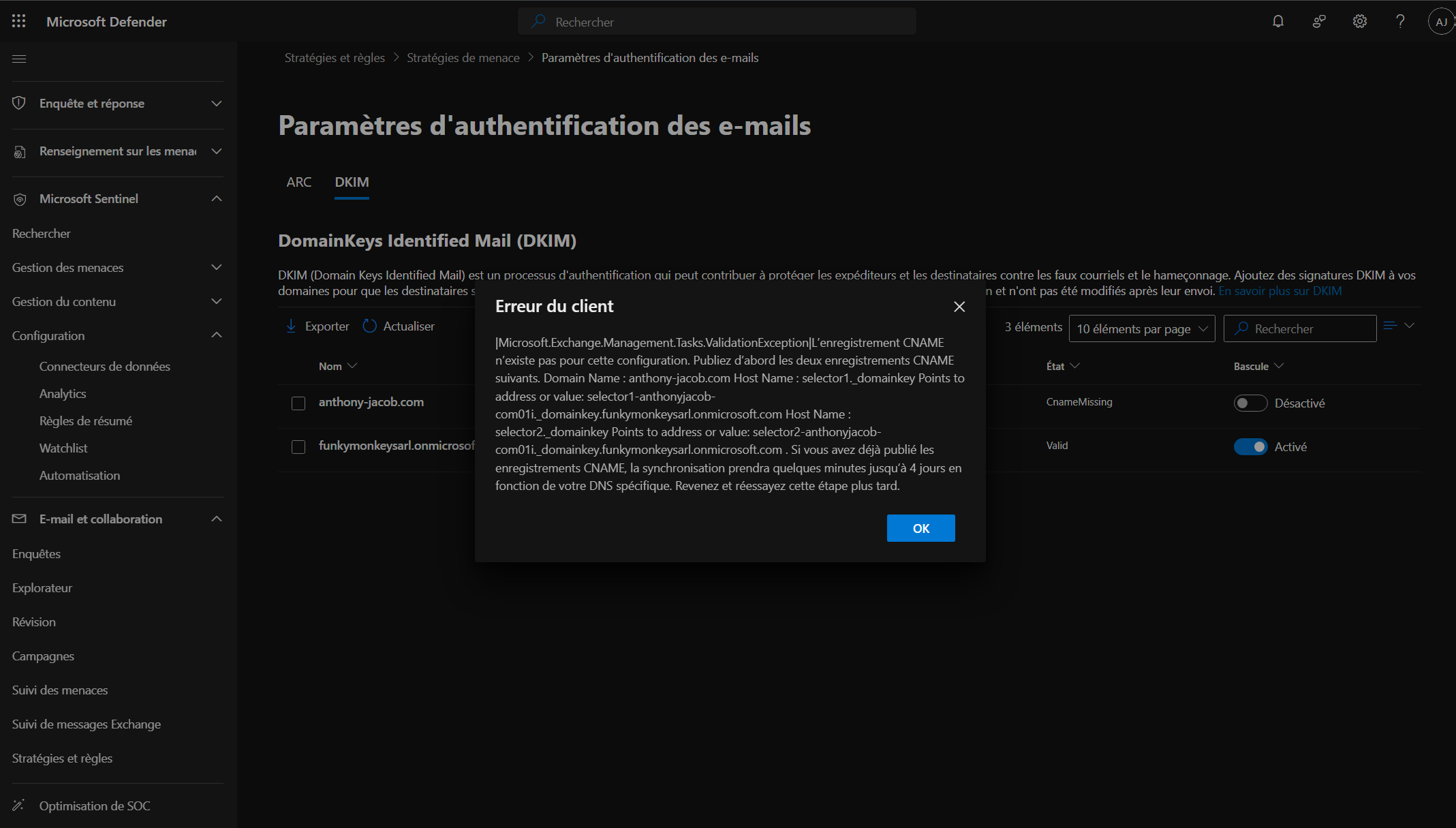Open the community people icon in header

point(1319,21)
